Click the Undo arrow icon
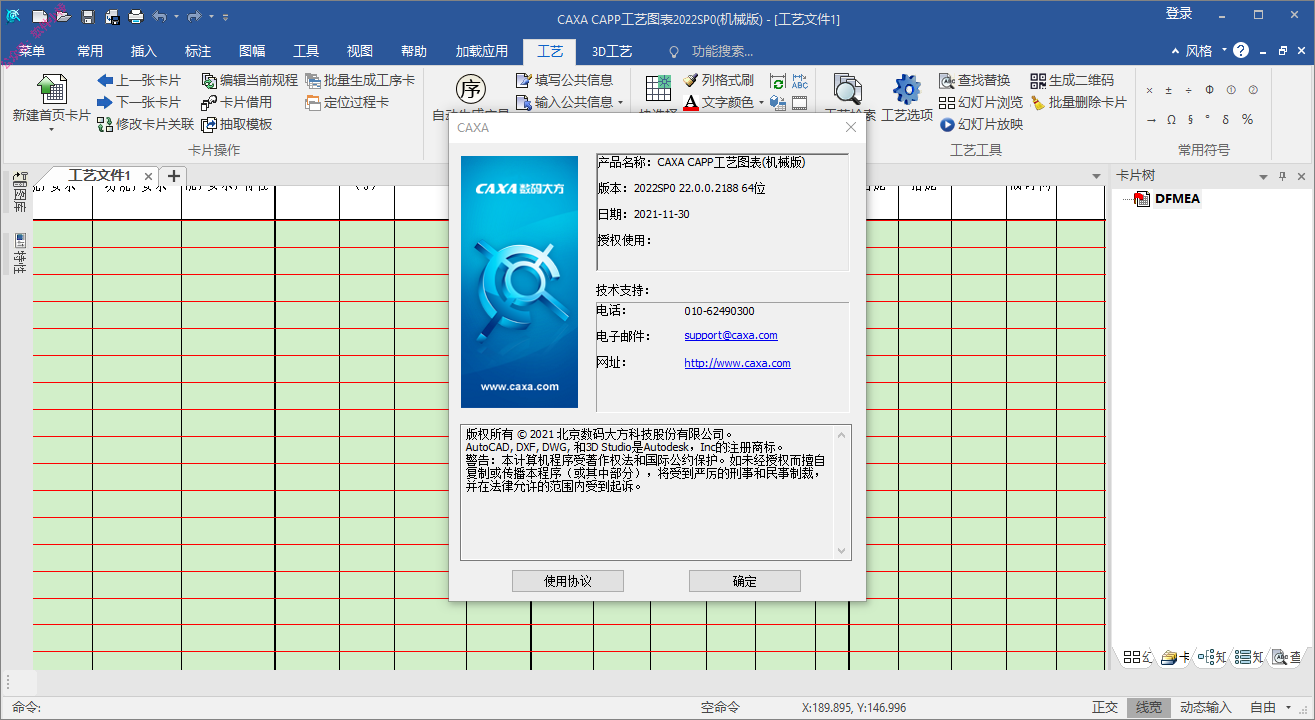This screenshot has width=1315, height=720. click(x=161, y=16)
